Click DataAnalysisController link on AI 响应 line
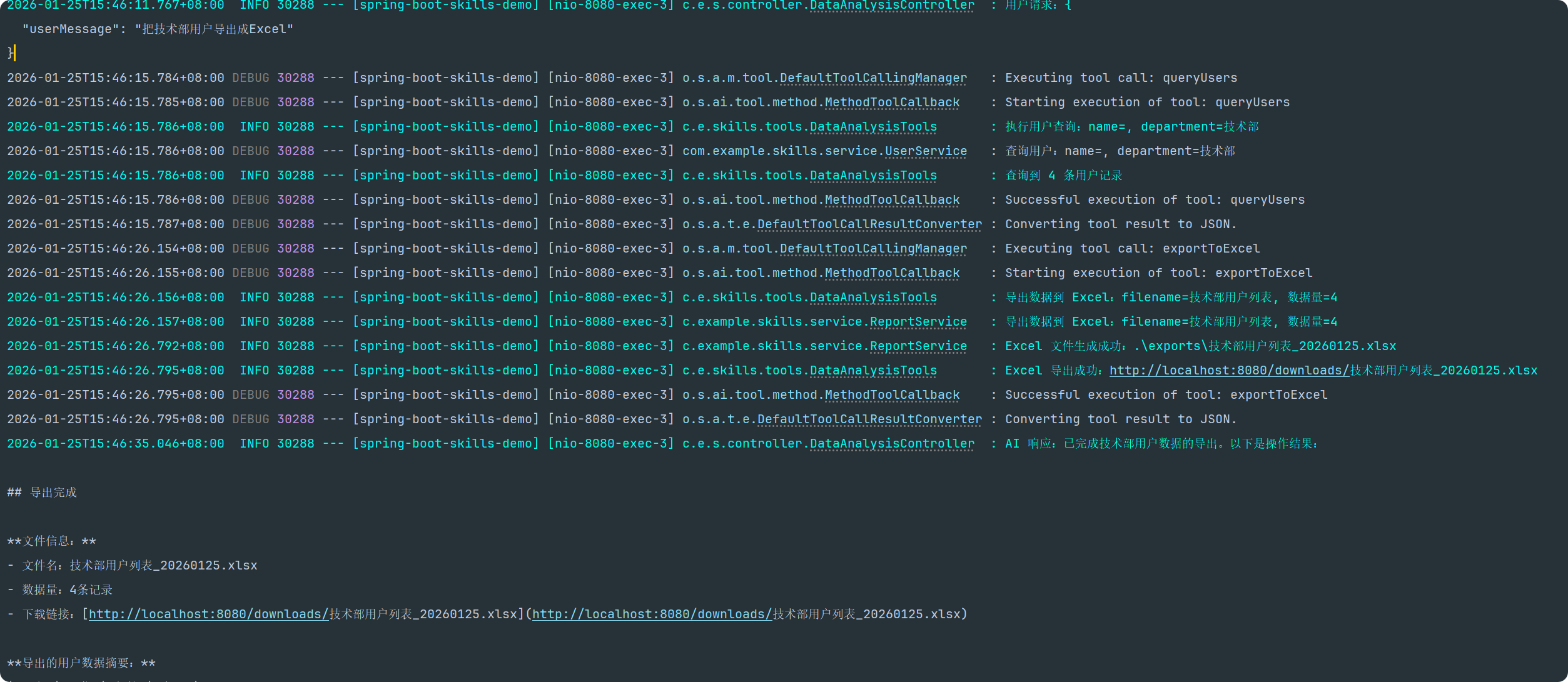Viewport: 1568px width, 682px height. point(892,444)
